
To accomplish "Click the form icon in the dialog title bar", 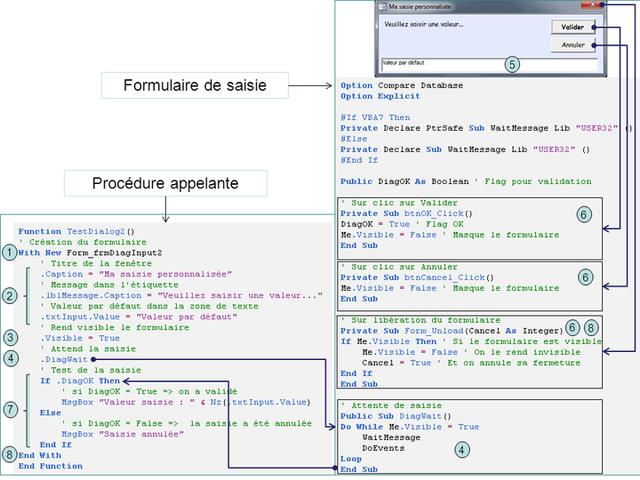I will click(382, 6).
